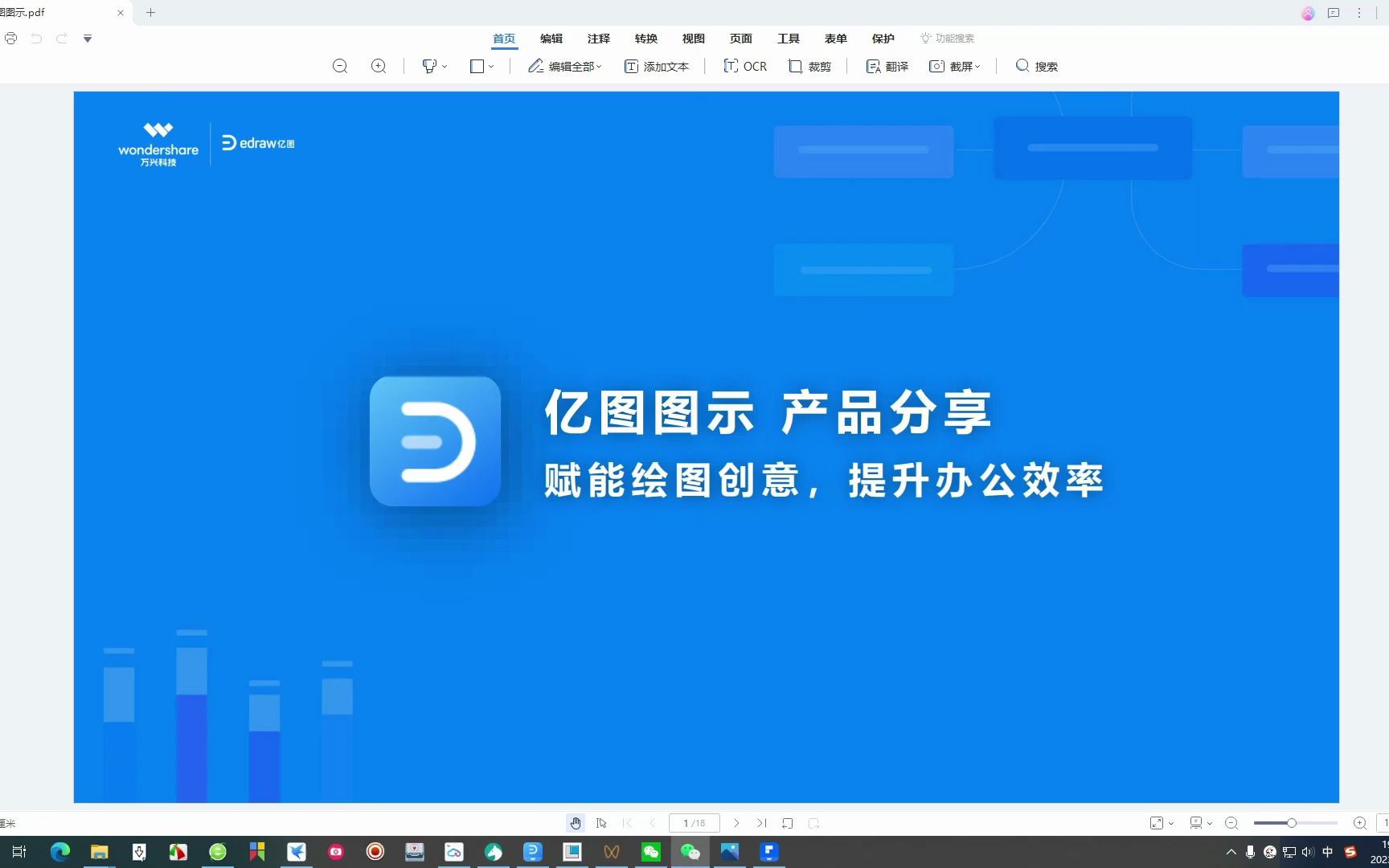Open File Explorer from the taskbar
The image size is (1389, 868).
click(99, 852)
